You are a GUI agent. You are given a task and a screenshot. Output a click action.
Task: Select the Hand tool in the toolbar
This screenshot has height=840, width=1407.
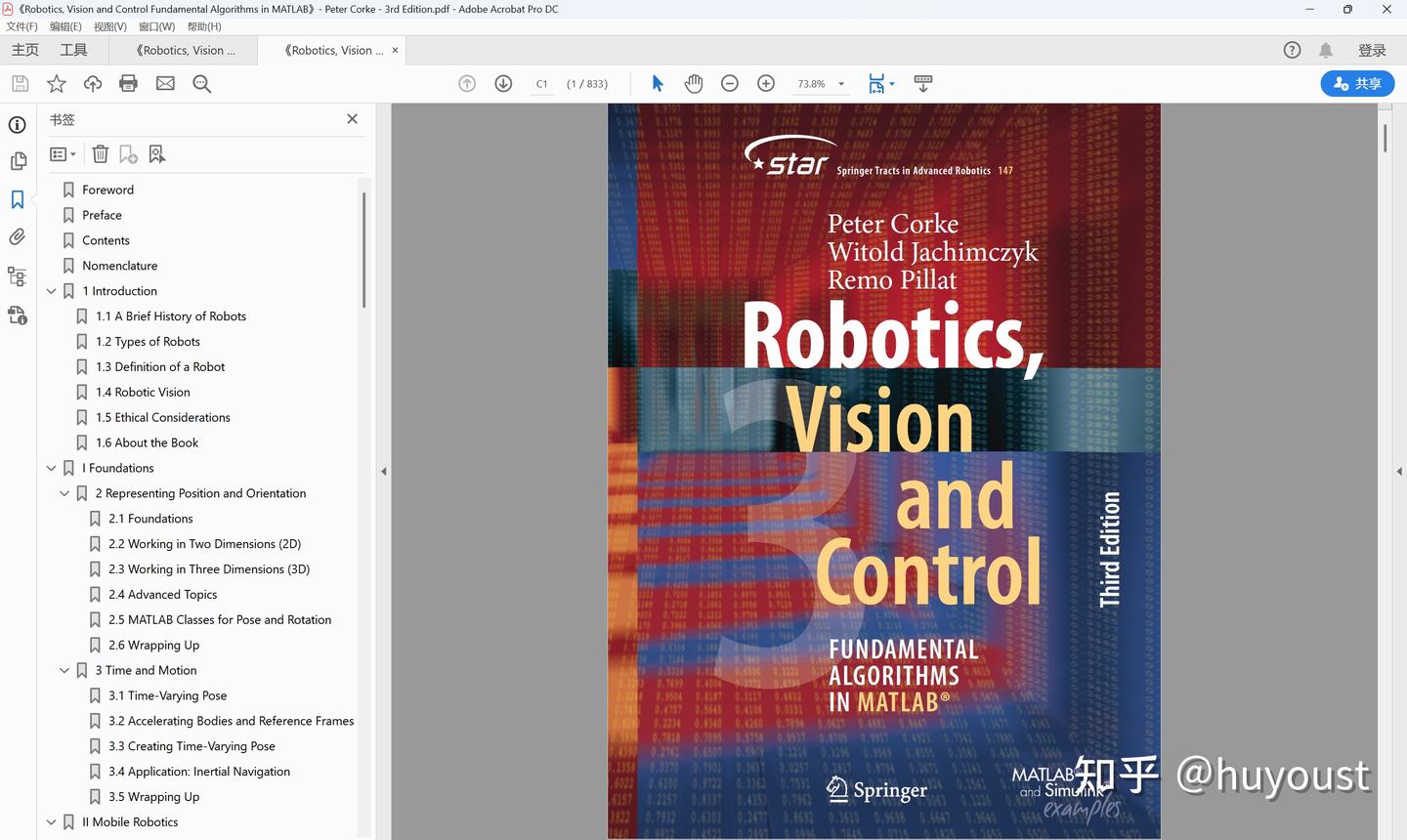694,84
